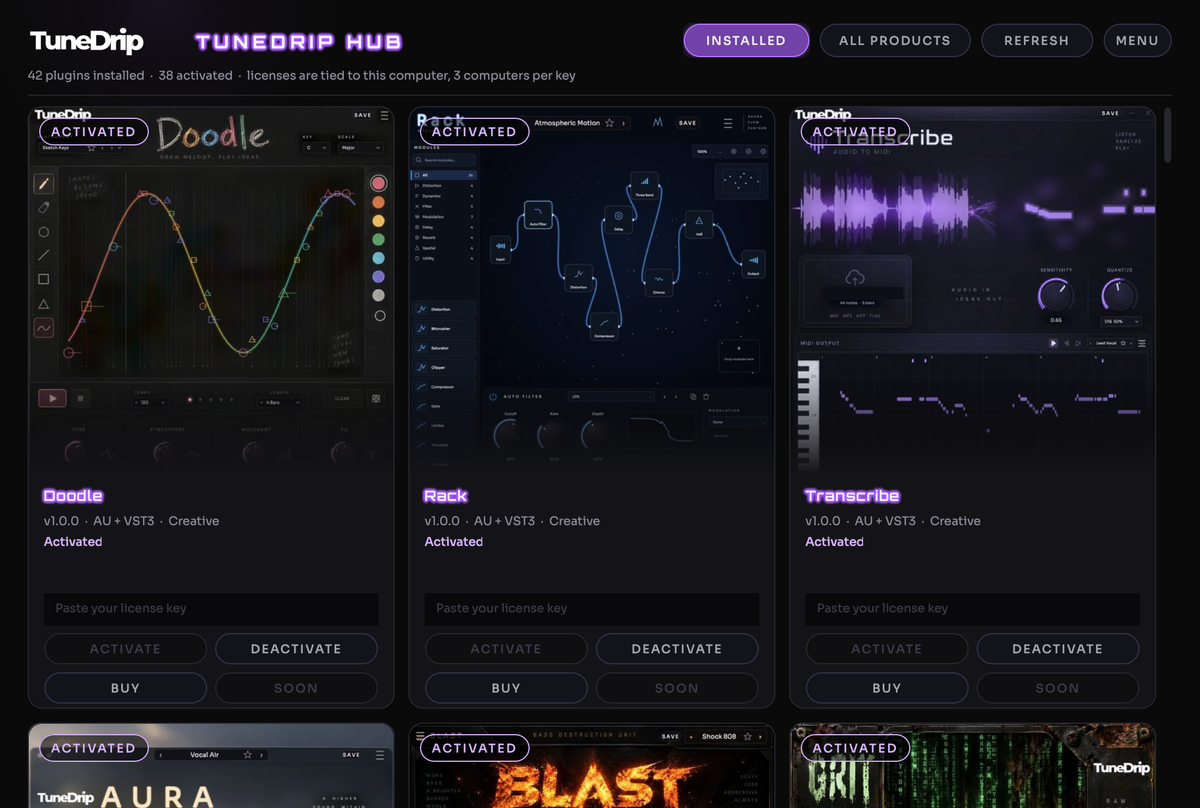This screenshot has width=1200, height=808.
Task: Adjust the Cutoff knob in Rack preview
Action: [508, 435]
